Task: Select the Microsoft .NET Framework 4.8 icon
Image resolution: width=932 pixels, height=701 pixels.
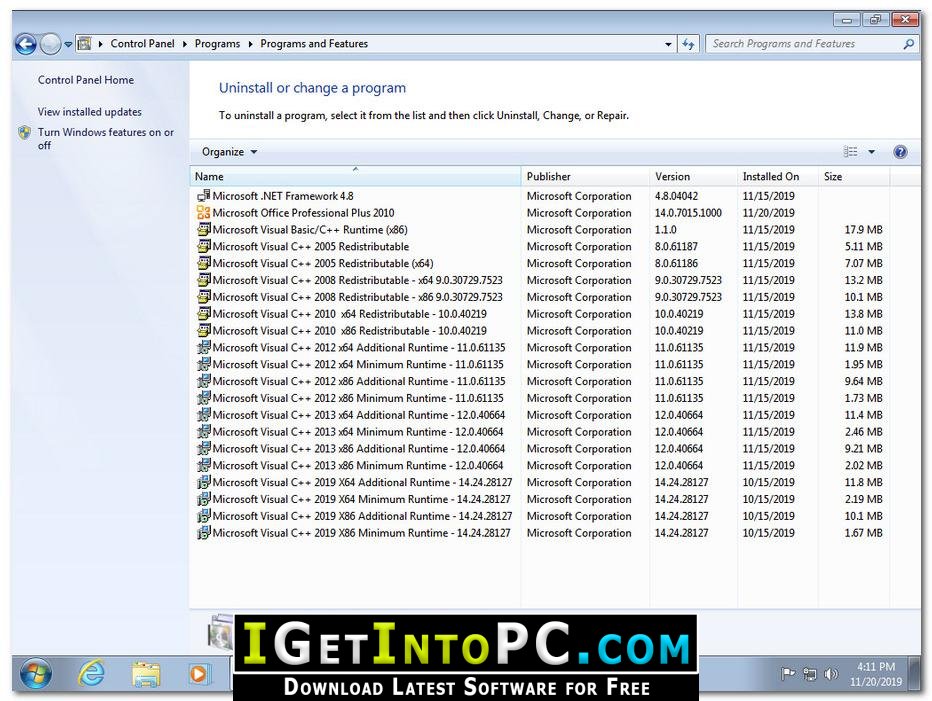Action: (203, 195)
